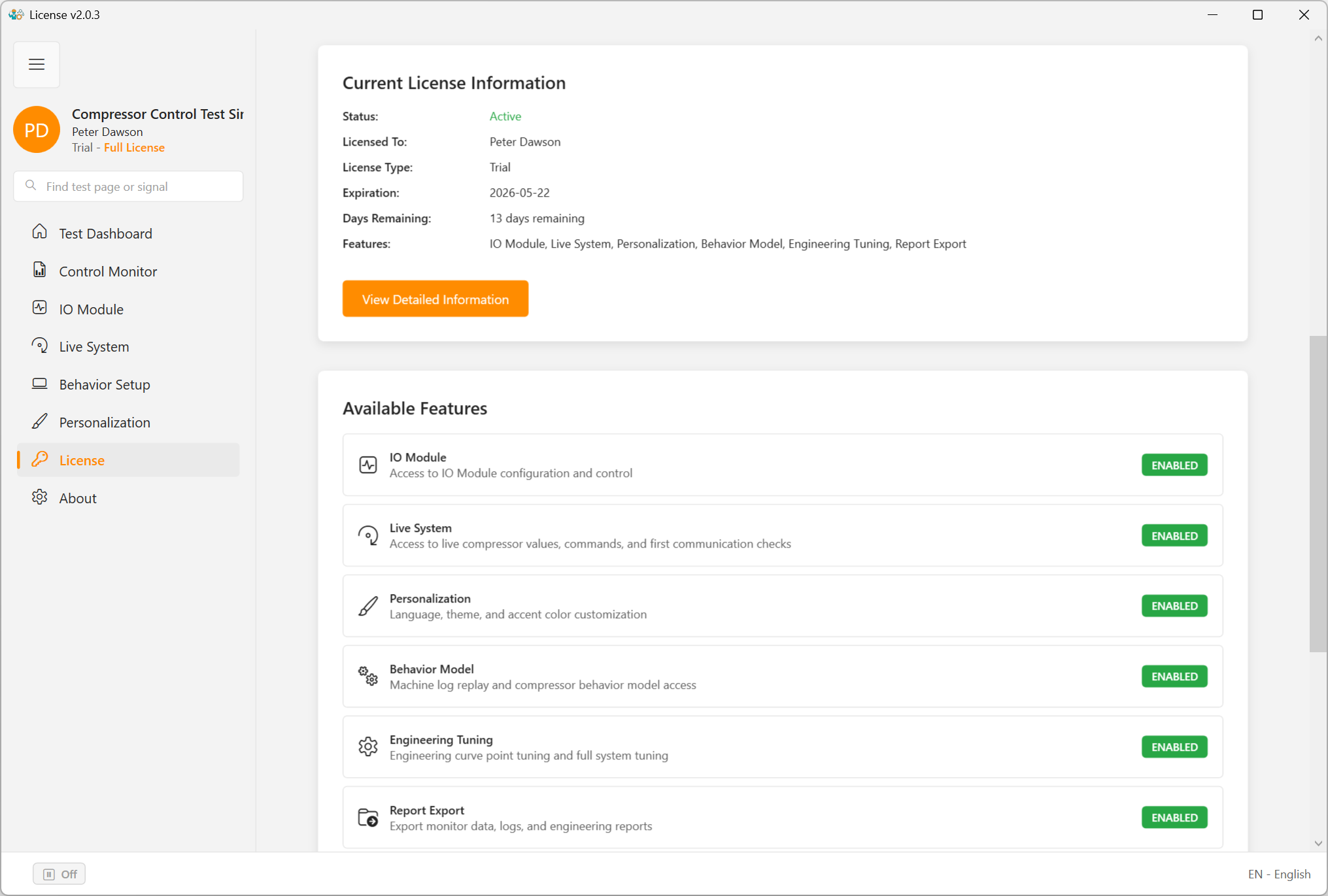Open the EN - English language selector
The height and width of the screenshot is (896, 1328).
1279,874
